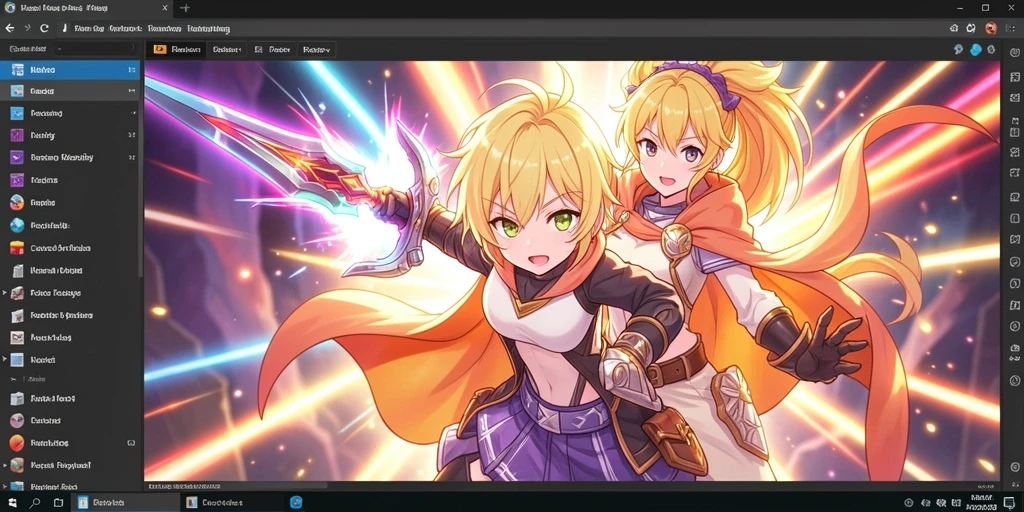The width and height of the screenshot is (1024, 512).
Task: Open a new tab with the plus button
Action: pyautogui.click(x=185, y=8)
